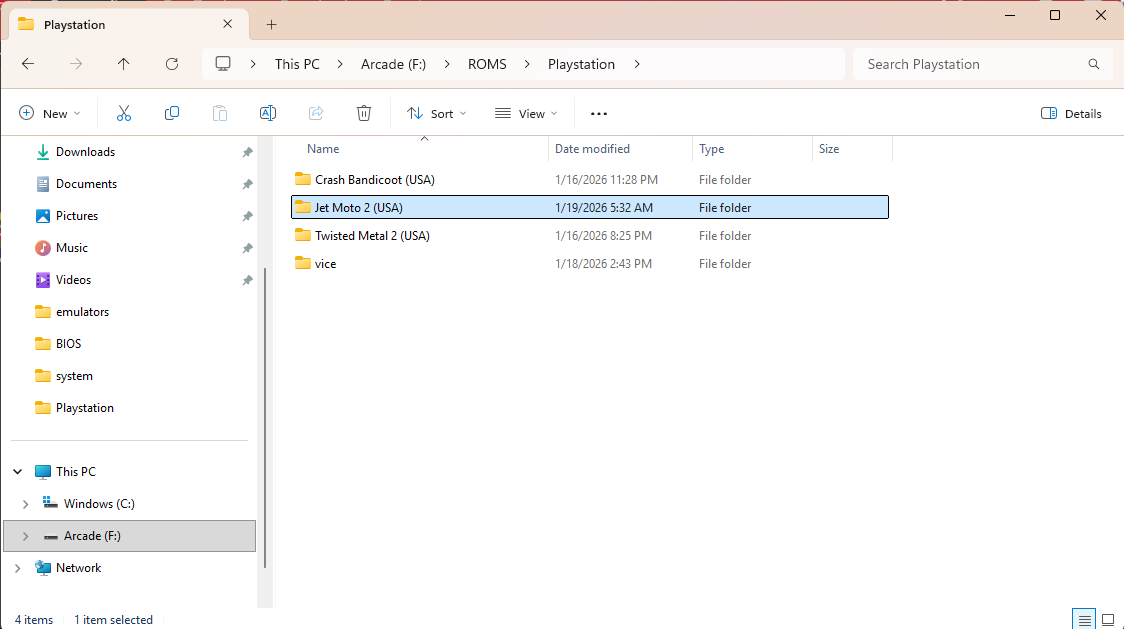Open the View dropdown menu
This screenshot has height=629, width=1124.
pyautogui.click(x=526, y=114)
